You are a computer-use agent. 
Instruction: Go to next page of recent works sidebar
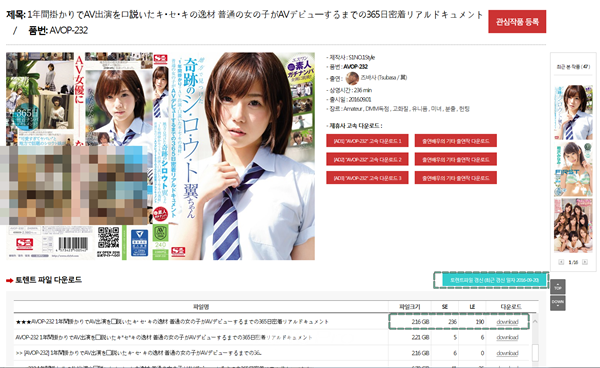pyautogui.click(x=585, y=262)
